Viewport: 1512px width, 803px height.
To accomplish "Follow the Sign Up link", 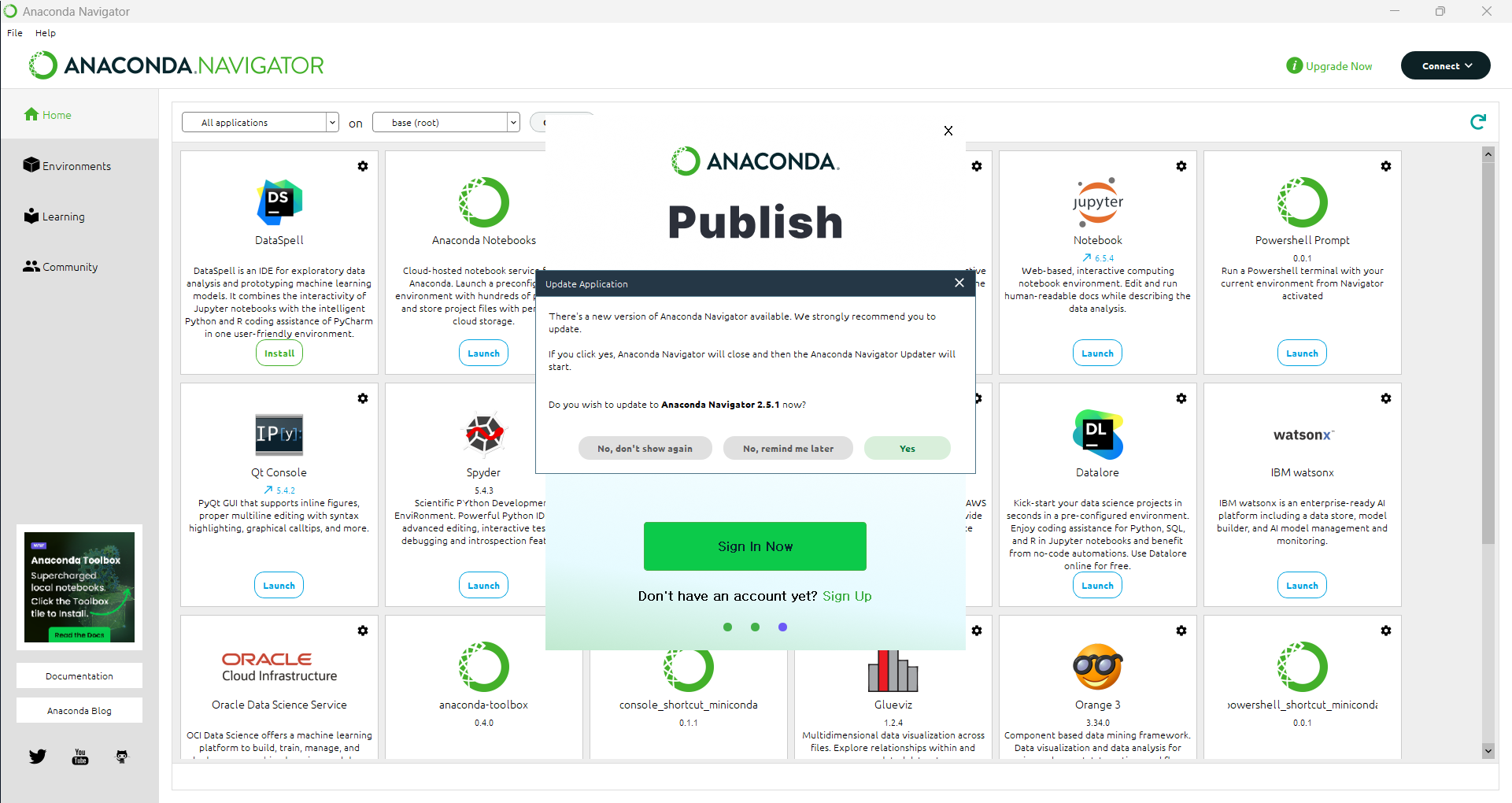I will pyautogui.click(x=847, y=596).
